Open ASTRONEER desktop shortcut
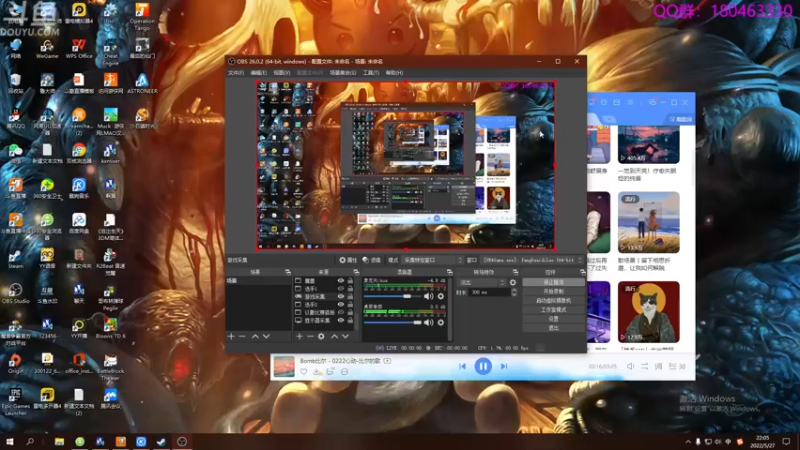Screen dimensions: 800x450 pos(142,84)
